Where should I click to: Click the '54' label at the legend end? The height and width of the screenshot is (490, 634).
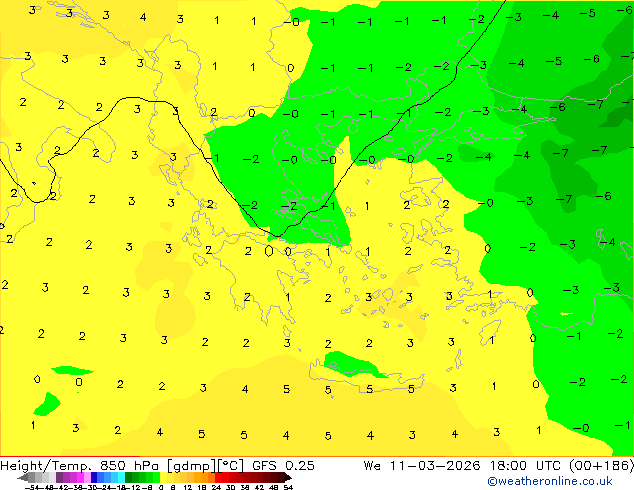288,487
